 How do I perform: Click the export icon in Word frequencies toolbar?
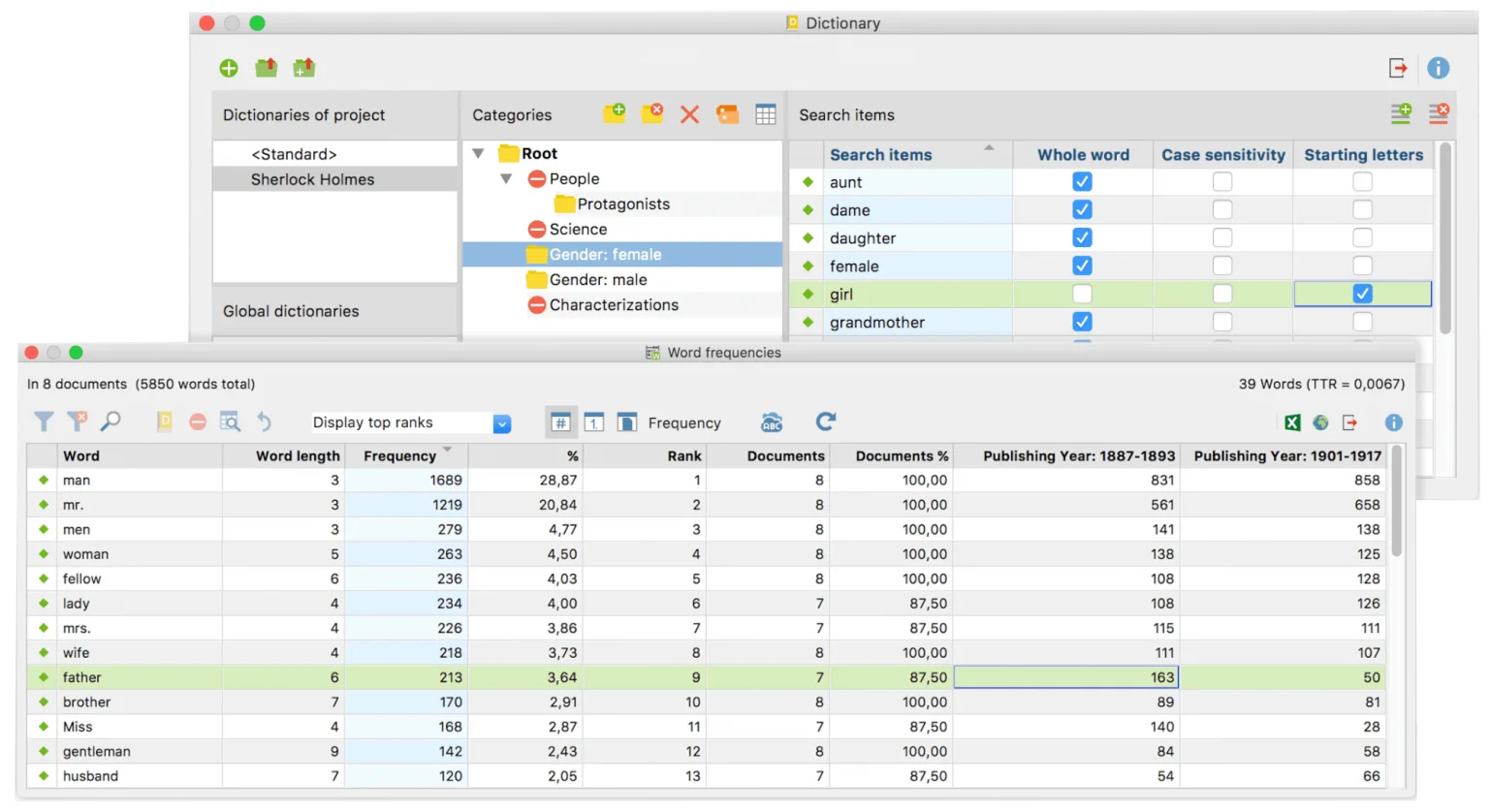point(1349,422)
